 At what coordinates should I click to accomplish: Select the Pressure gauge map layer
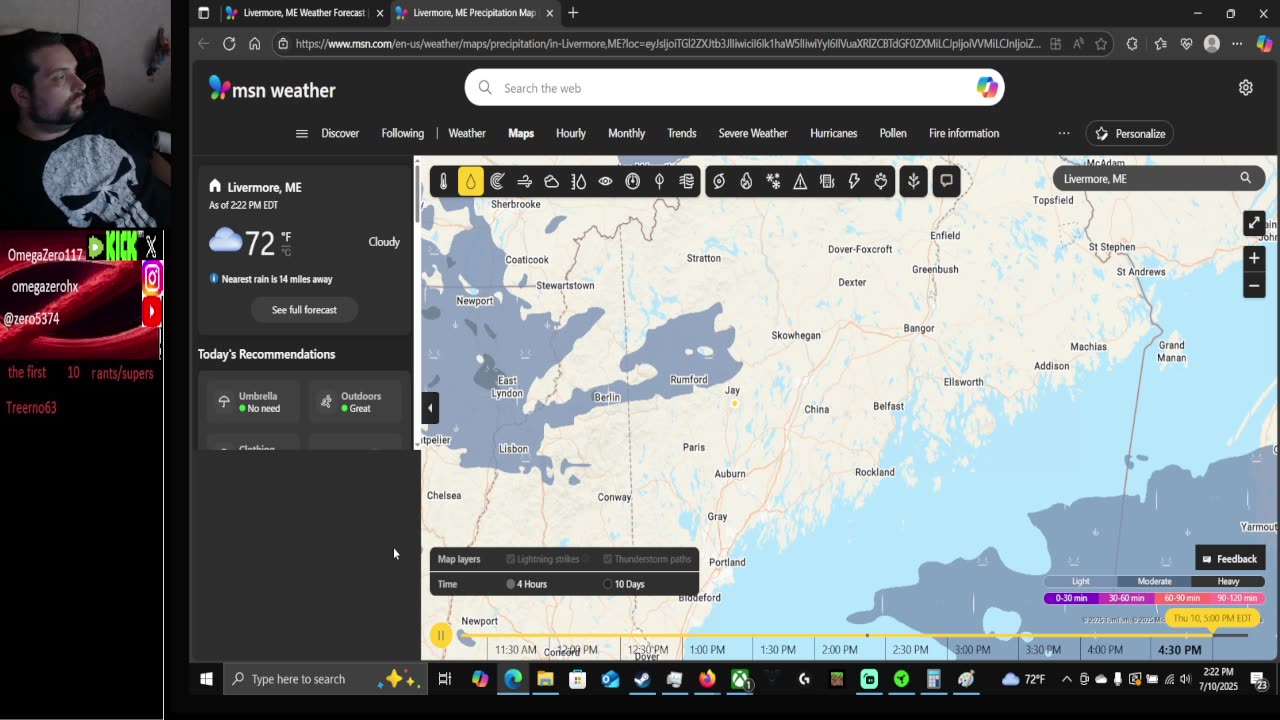(x=632, y=181)
